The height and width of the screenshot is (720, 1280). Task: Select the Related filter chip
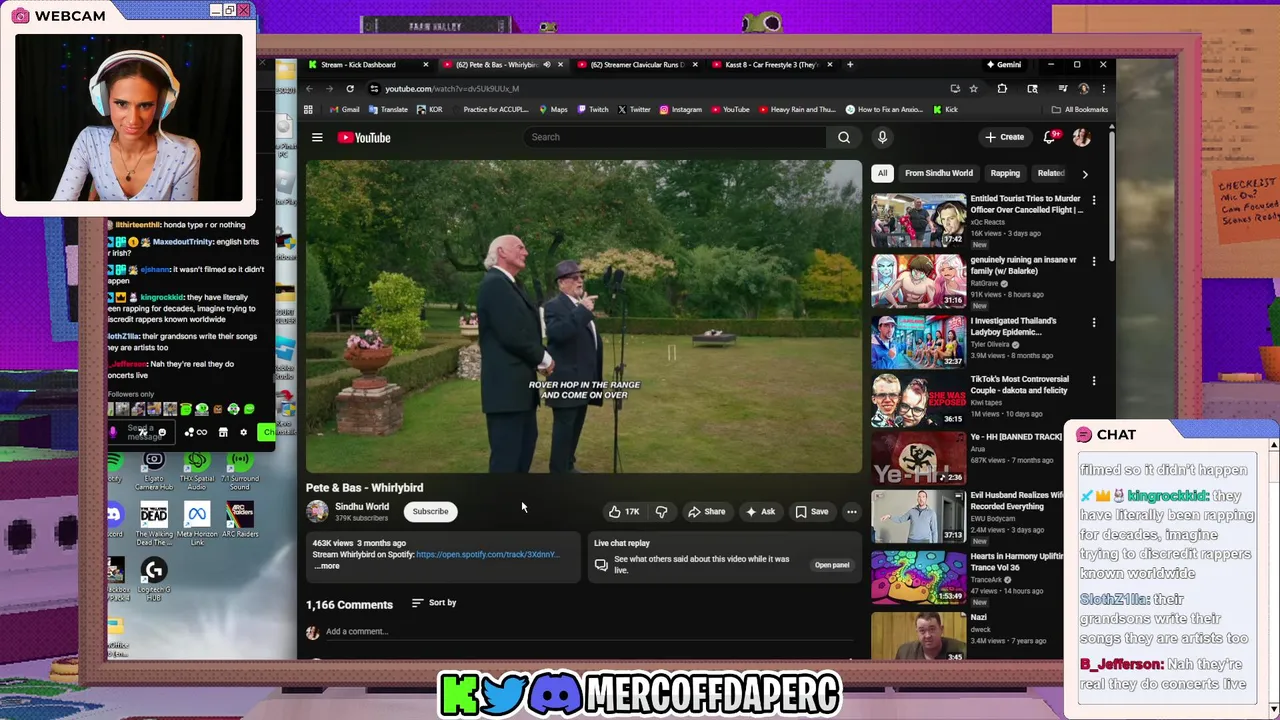[x=1050, y=173]
